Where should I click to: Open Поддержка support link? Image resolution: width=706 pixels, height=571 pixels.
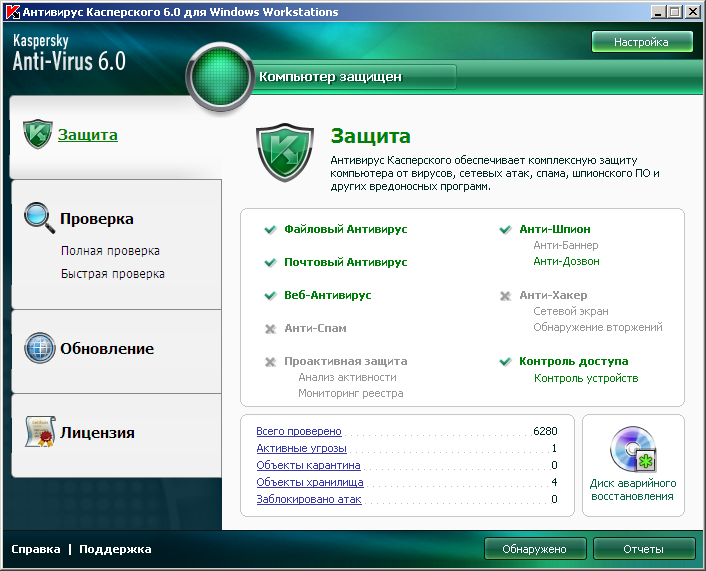pos(115,549)
